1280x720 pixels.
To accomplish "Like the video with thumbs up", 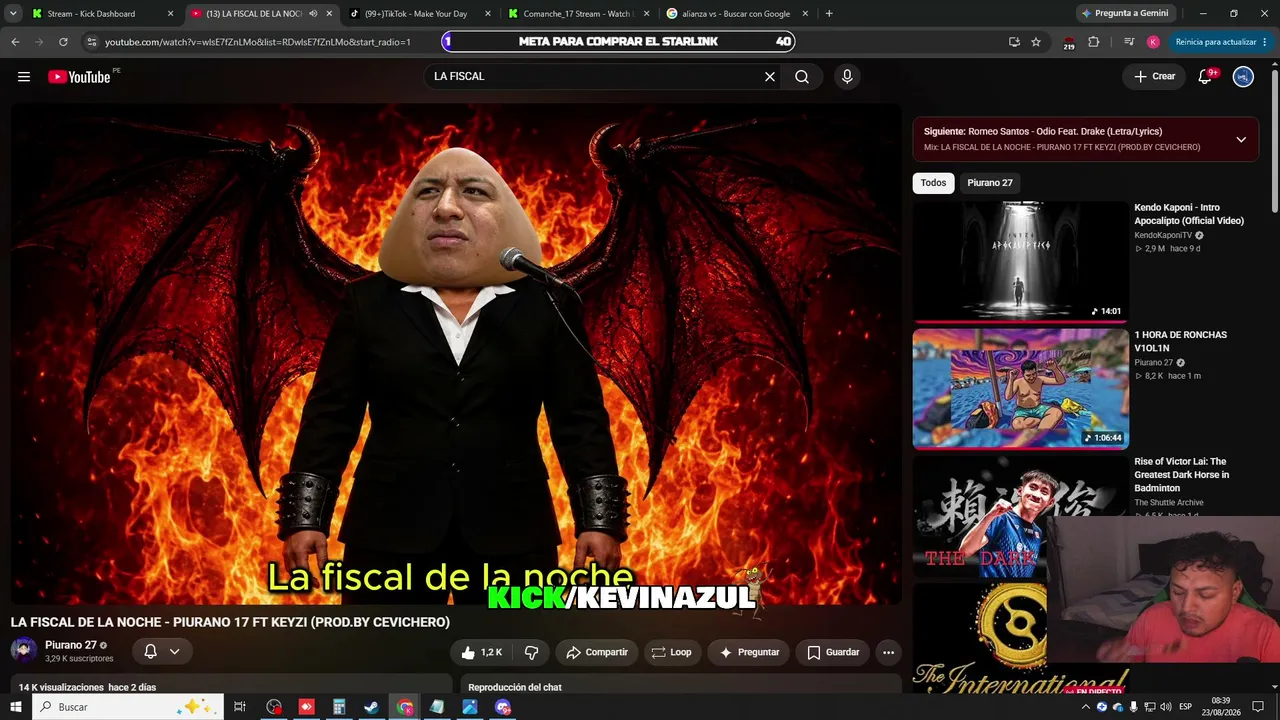I will tap(481, 652).
